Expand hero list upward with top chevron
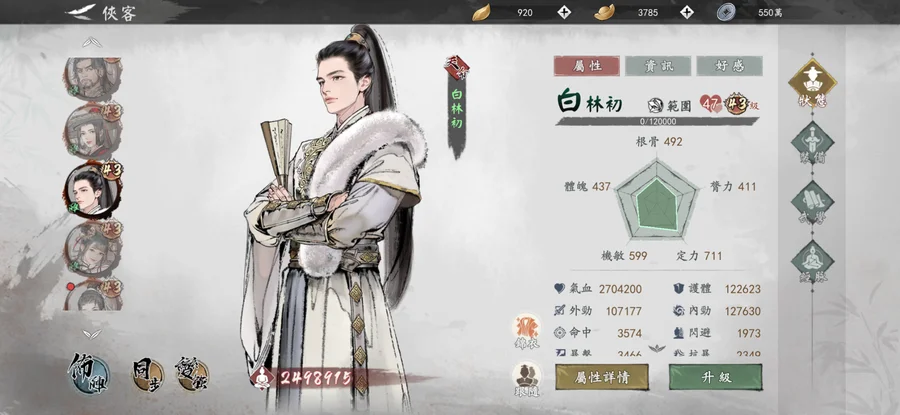The width and height of the screenshot is (900, 415). 92,42
